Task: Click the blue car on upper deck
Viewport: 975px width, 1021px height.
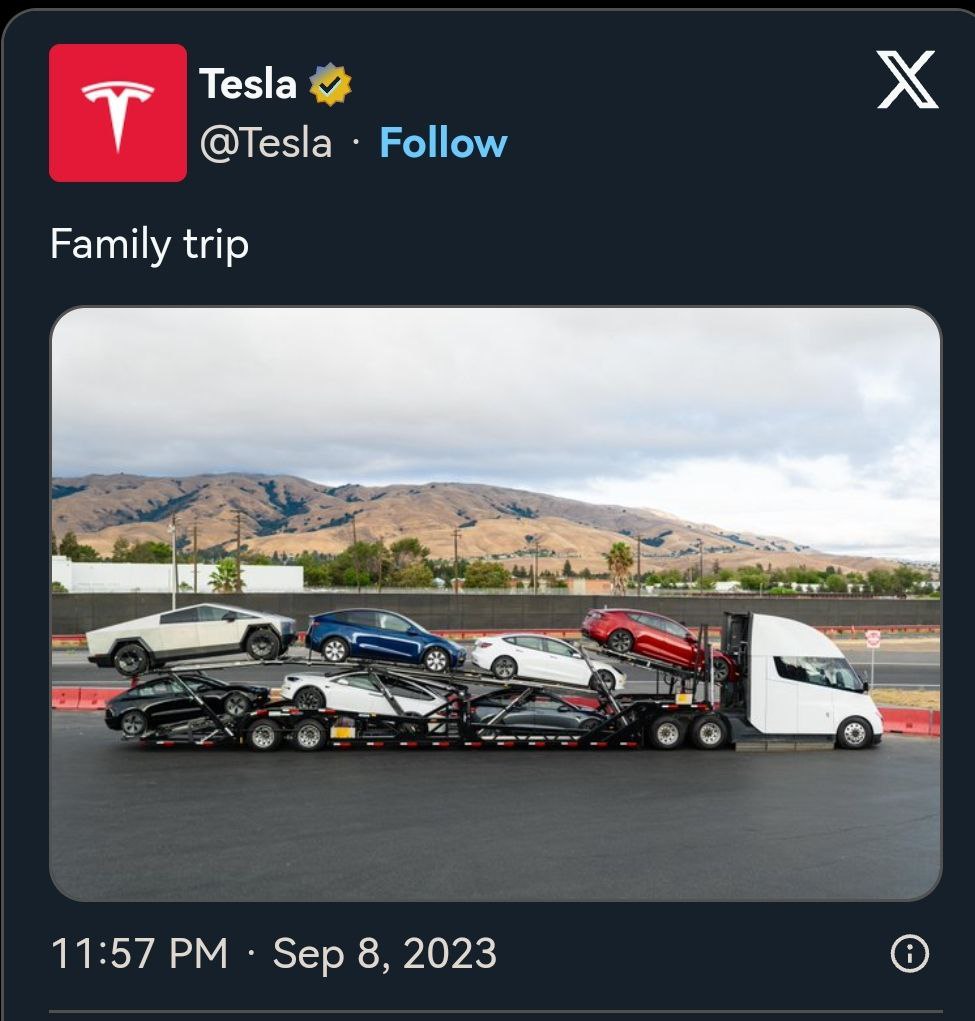Action: tap(385, 639)
